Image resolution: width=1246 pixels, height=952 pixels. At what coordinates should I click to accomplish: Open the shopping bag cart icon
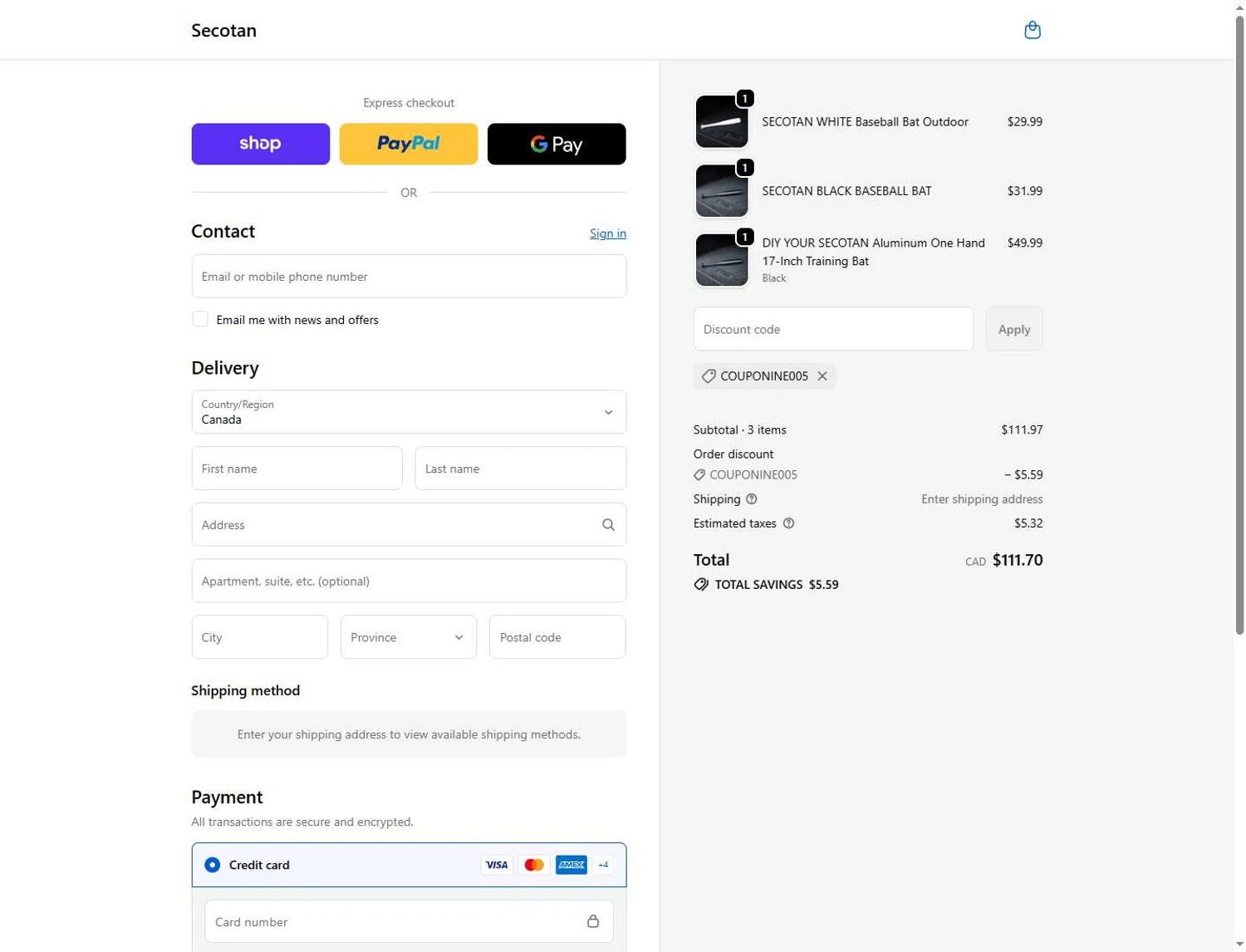click(x=1032, y=30)
